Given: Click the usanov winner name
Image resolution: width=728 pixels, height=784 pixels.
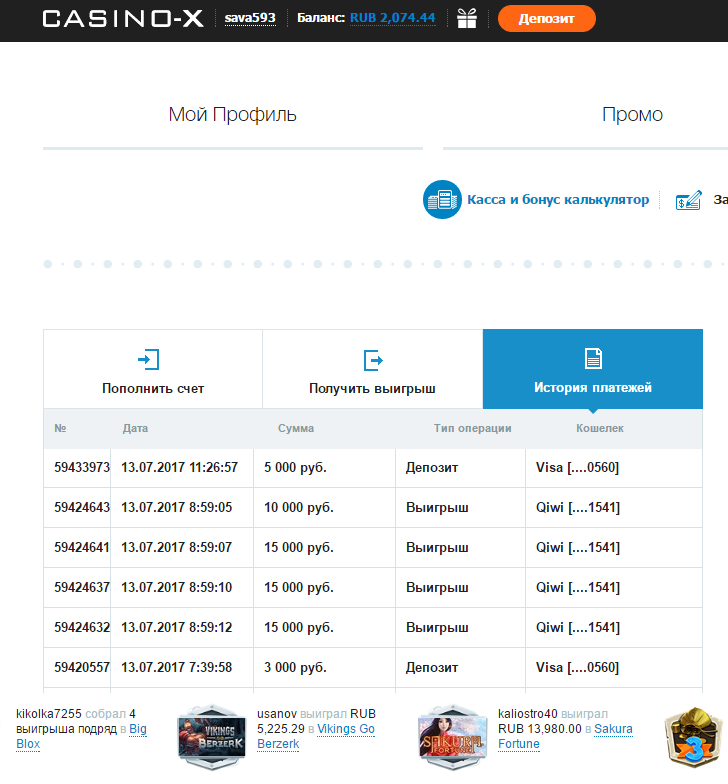Looking at the screenshot, I should tap(277, 714).
